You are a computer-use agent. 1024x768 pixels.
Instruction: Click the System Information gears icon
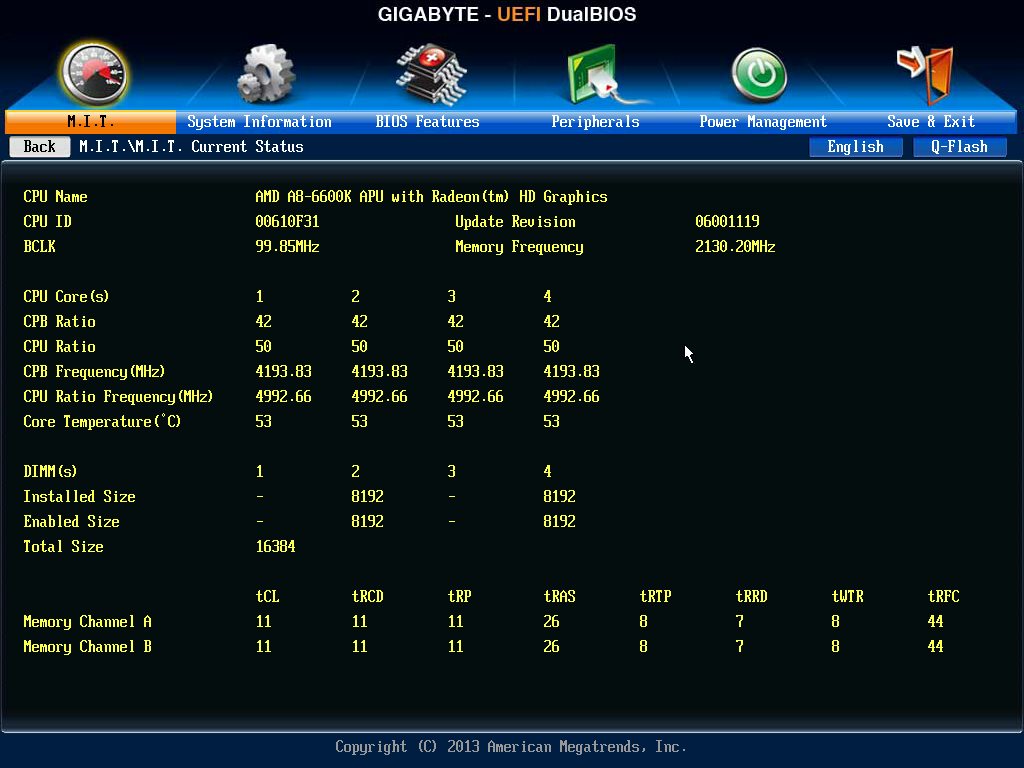pyautogui.click(x=265, y=74)
